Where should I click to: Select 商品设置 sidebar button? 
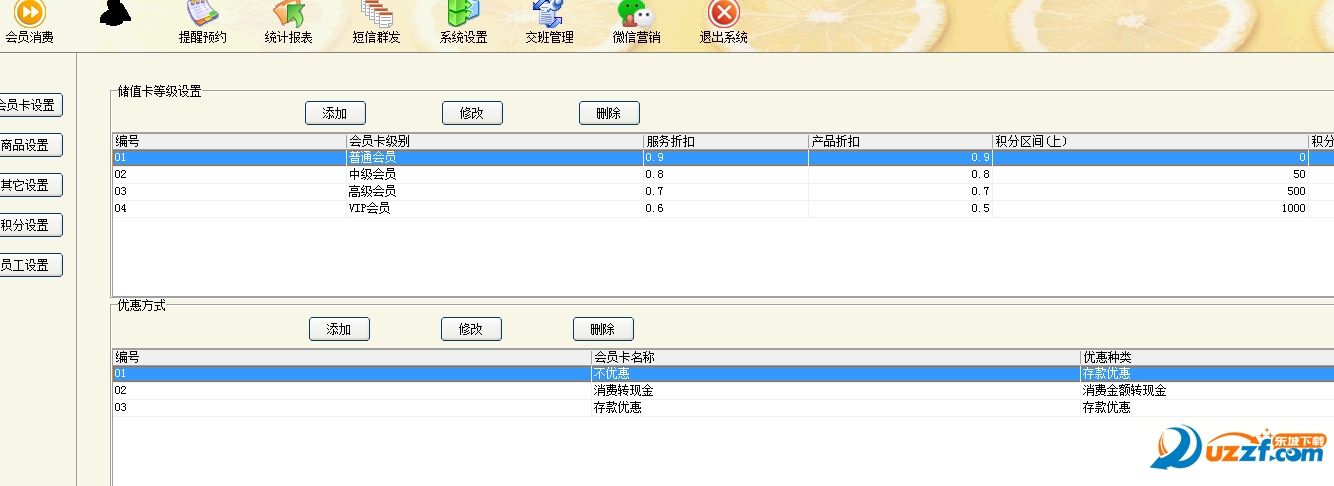(x=30, y=145)
